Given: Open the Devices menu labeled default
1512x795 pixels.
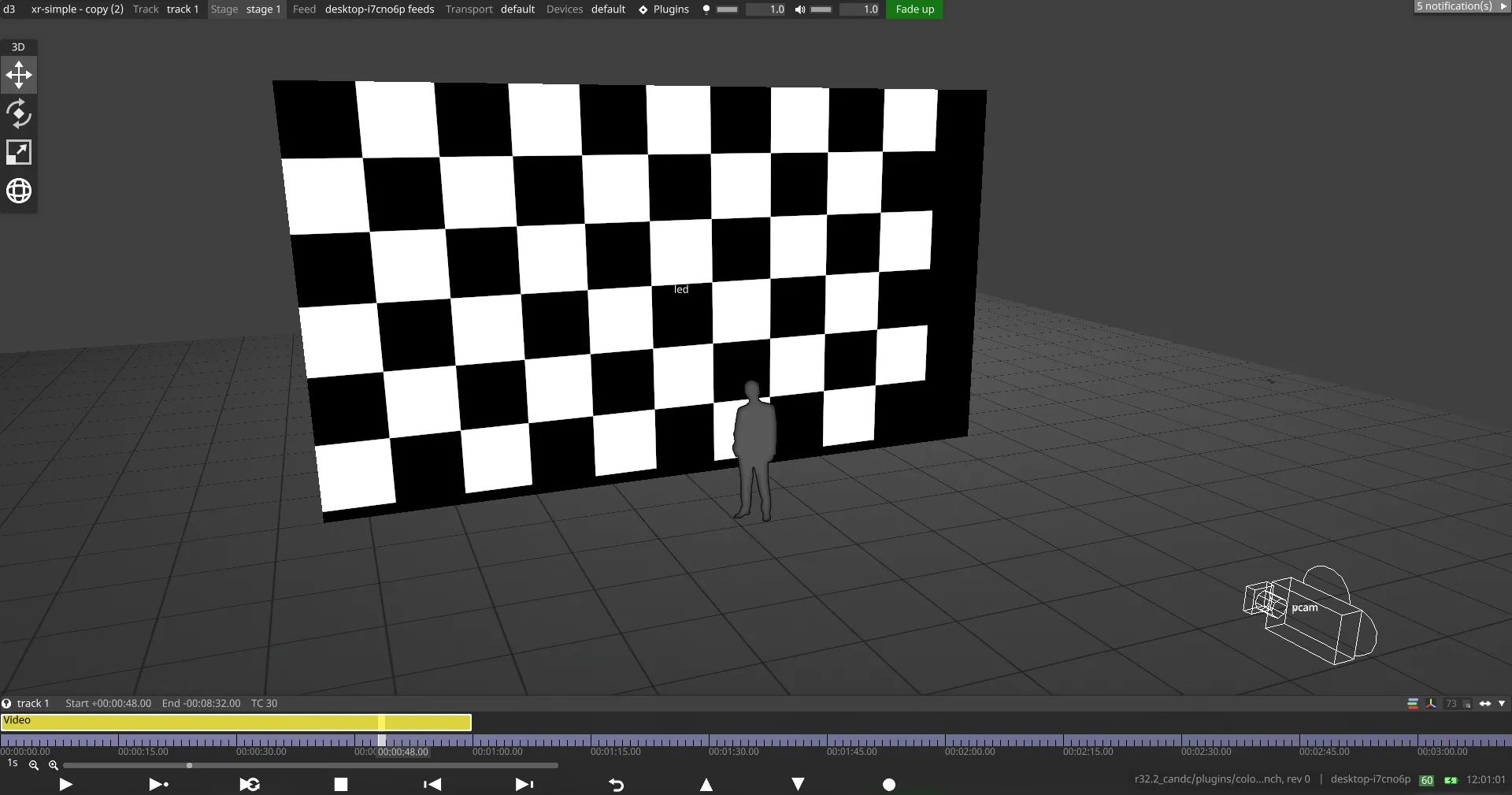Looking at the screenshot, I should tap(608, 9).
